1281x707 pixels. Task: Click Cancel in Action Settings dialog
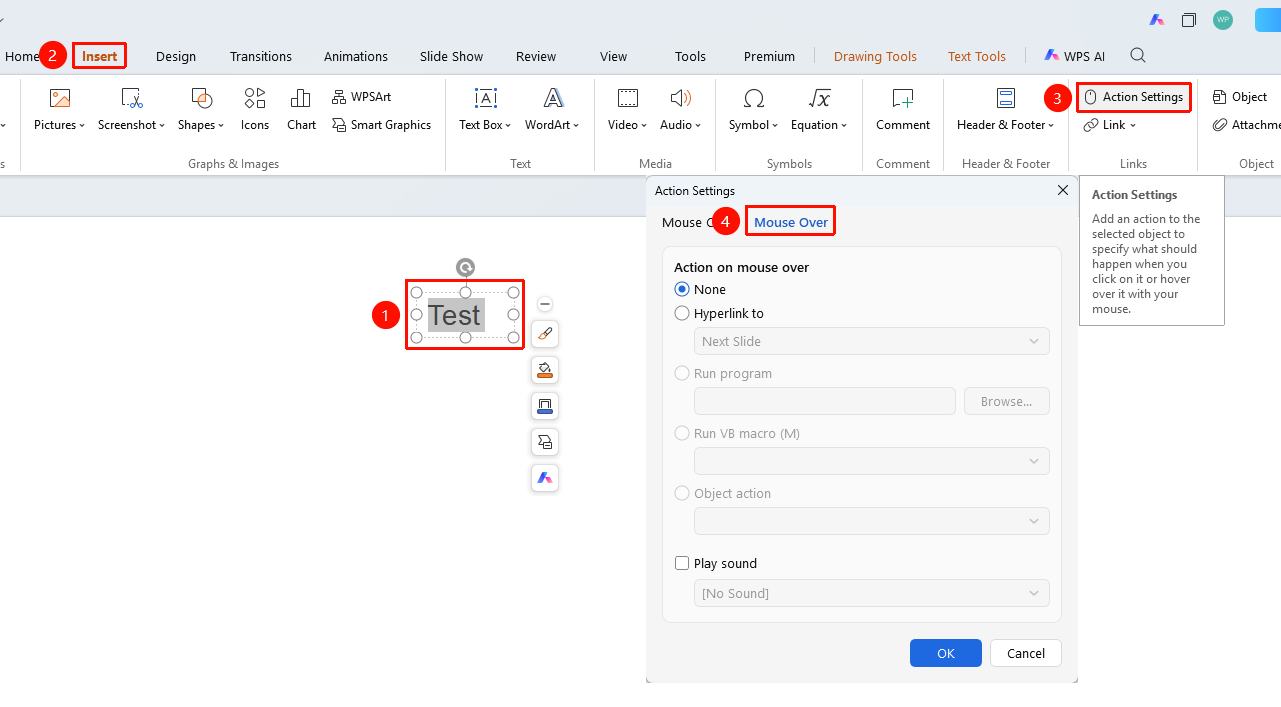point(1026,653)
